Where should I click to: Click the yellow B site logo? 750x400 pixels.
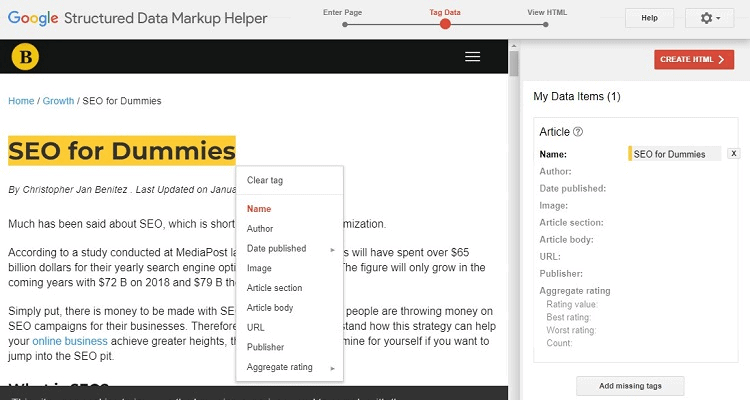click(25, 56)
